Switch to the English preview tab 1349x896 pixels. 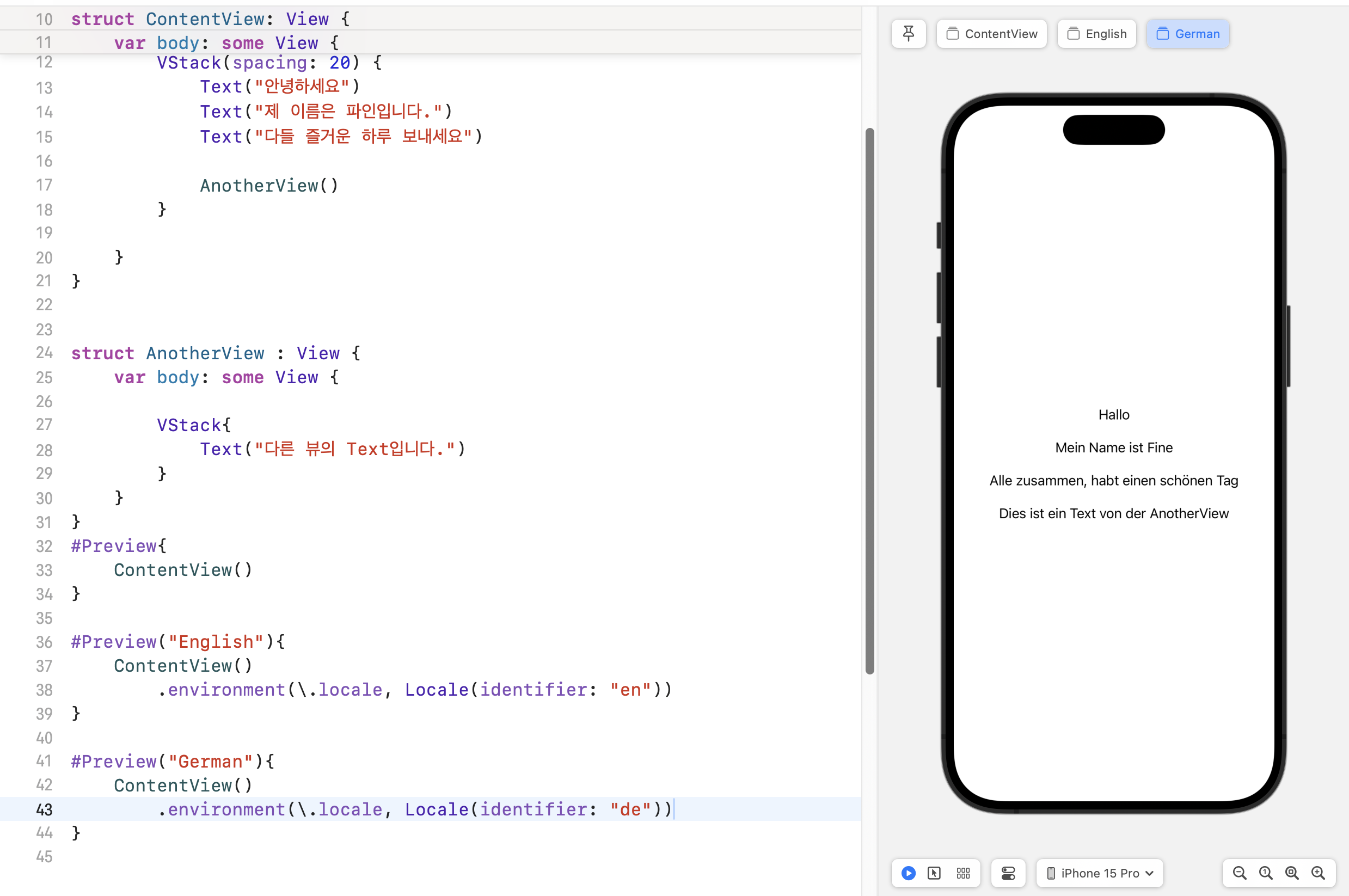[x=1096, y=34]
